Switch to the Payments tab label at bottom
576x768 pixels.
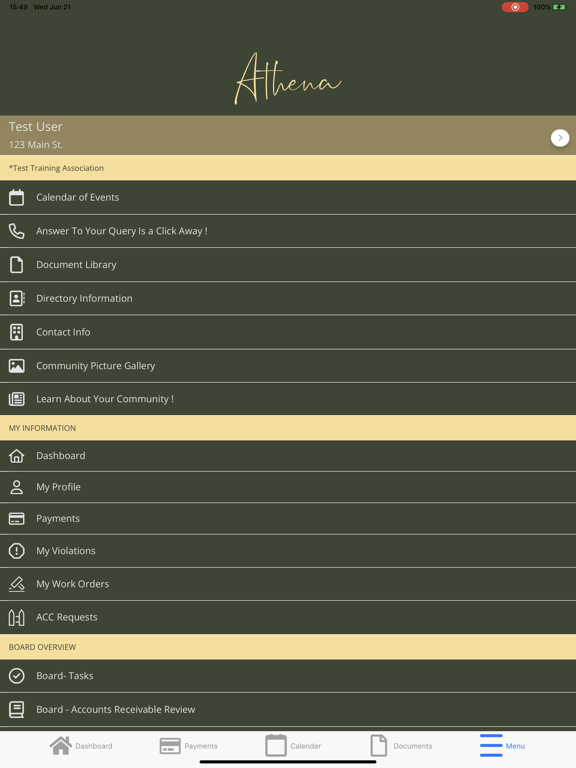pos(201,746)
